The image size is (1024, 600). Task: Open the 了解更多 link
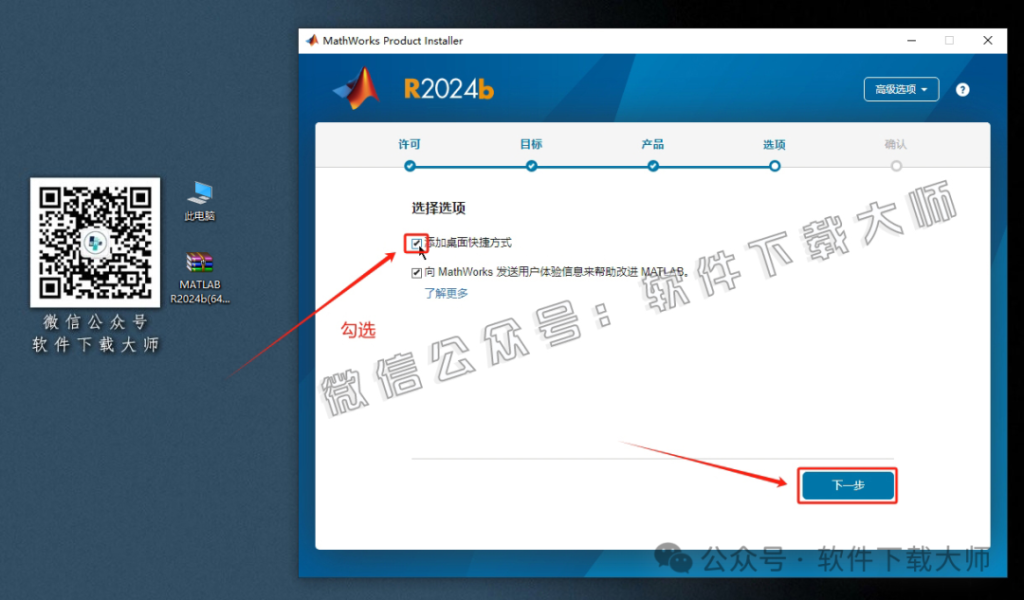(x=446, y=294)
